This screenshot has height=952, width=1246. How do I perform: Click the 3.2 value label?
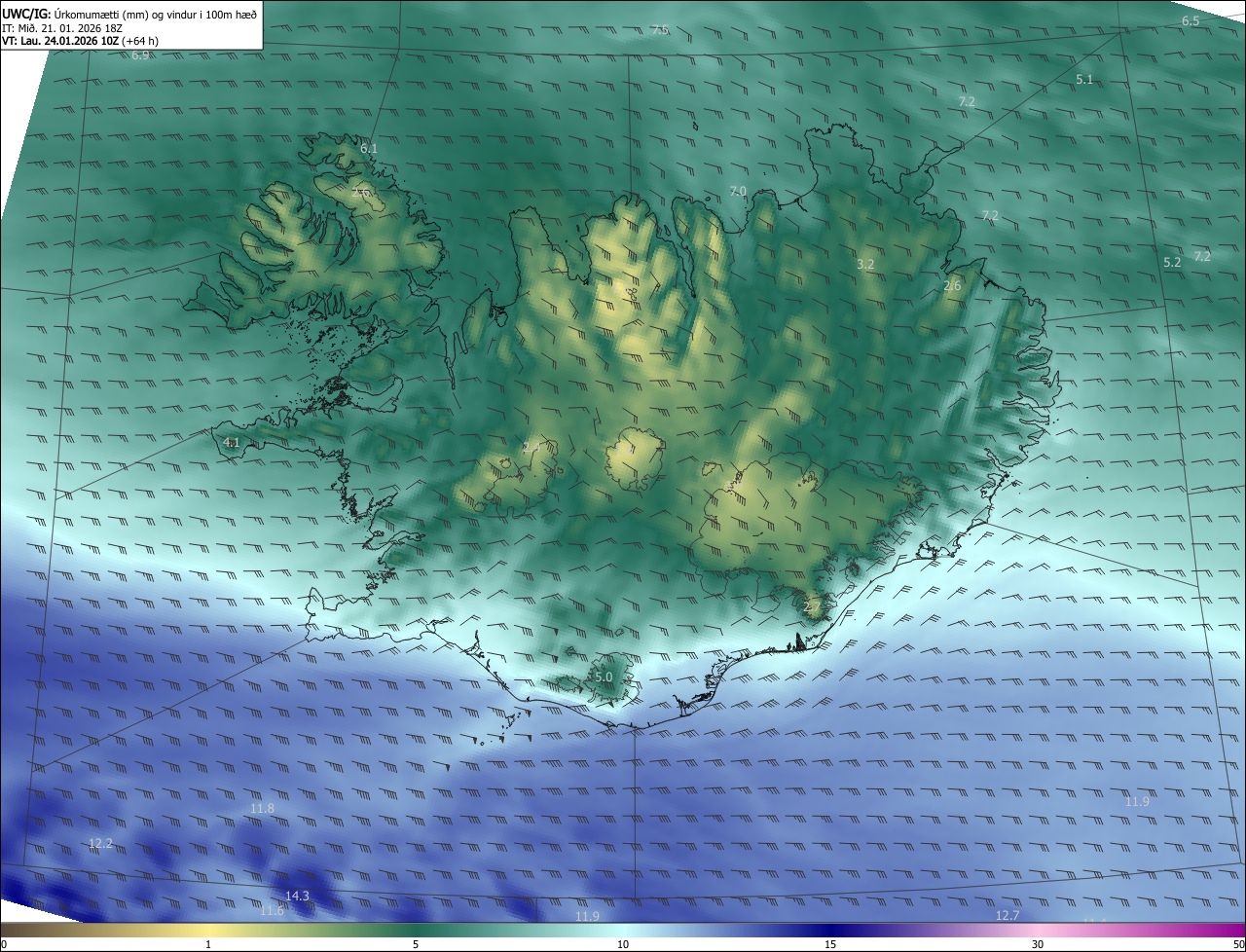point(865,264)
